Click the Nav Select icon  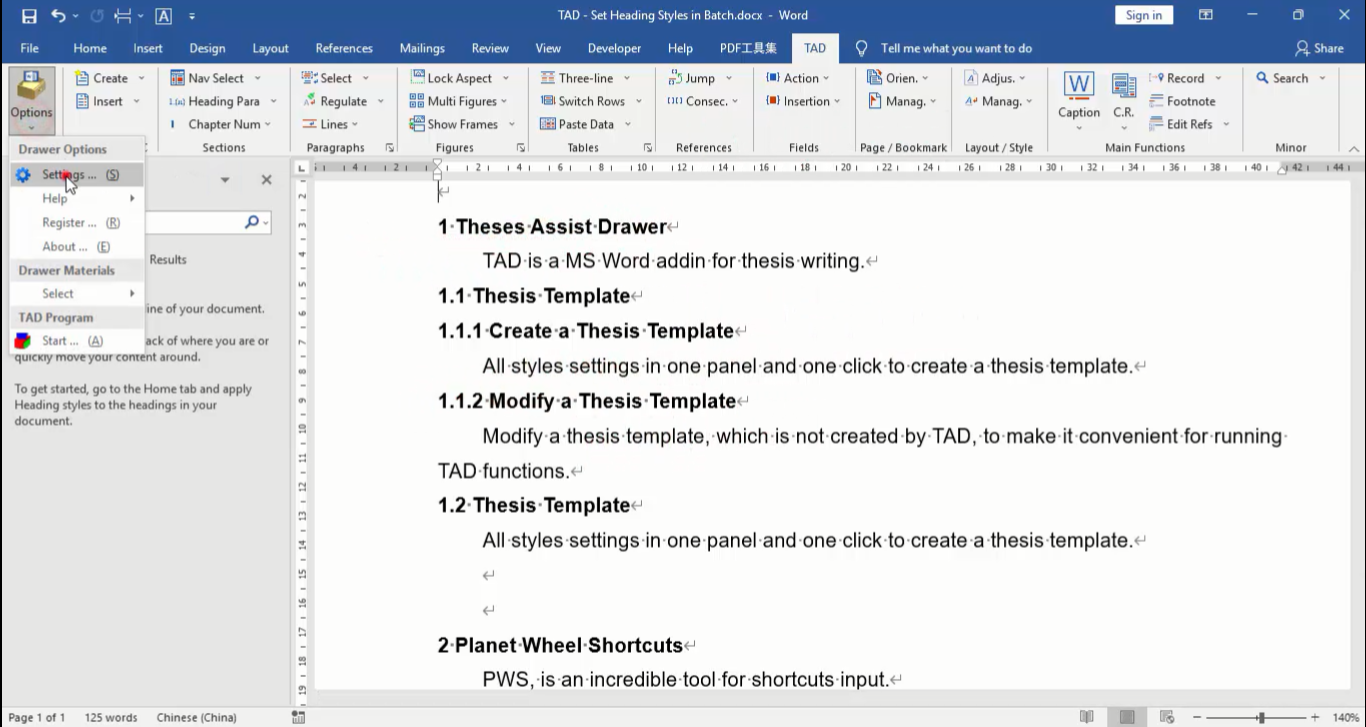(177, 78)
